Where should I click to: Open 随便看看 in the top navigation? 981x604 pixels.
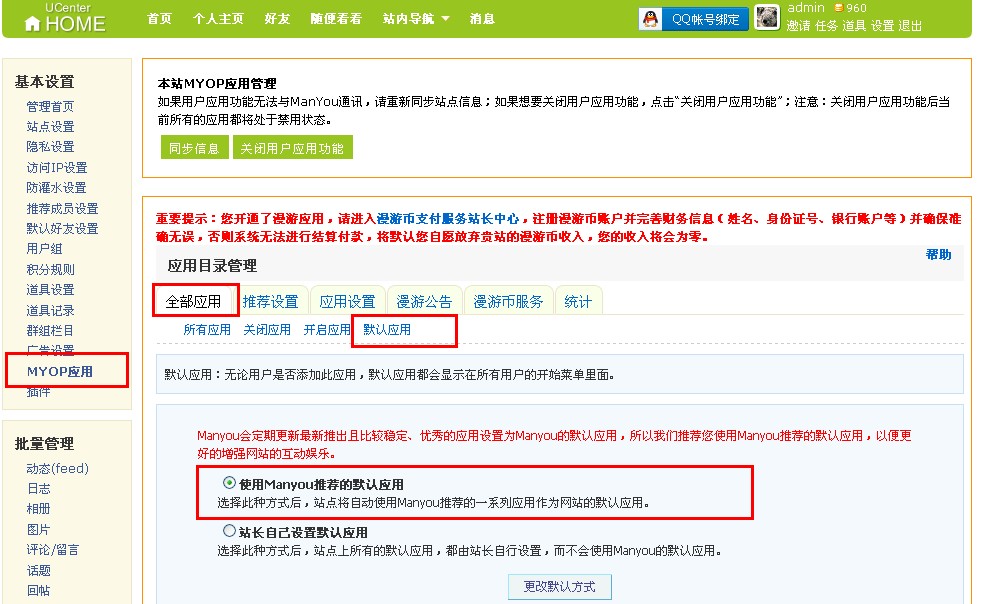[336, 19]
